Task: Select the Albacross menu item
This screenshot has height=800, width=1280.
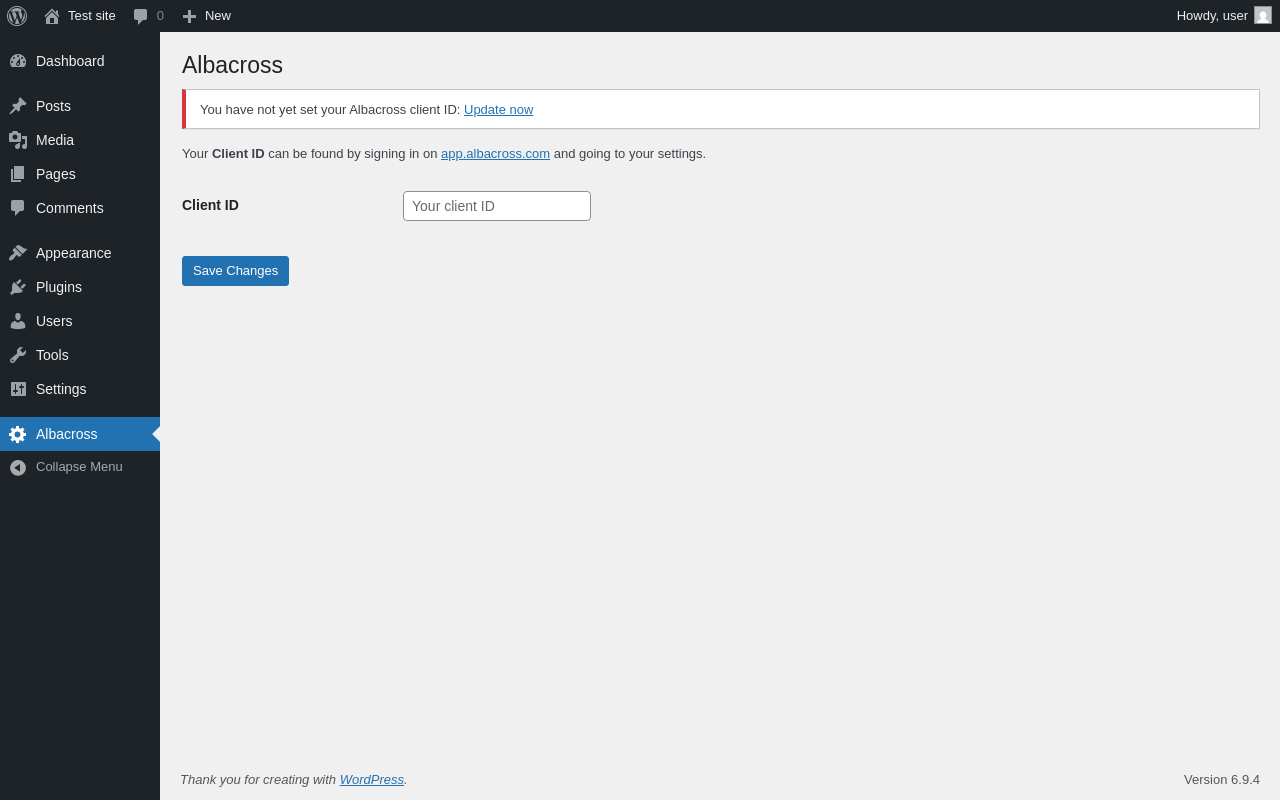Action: point(80,434)
